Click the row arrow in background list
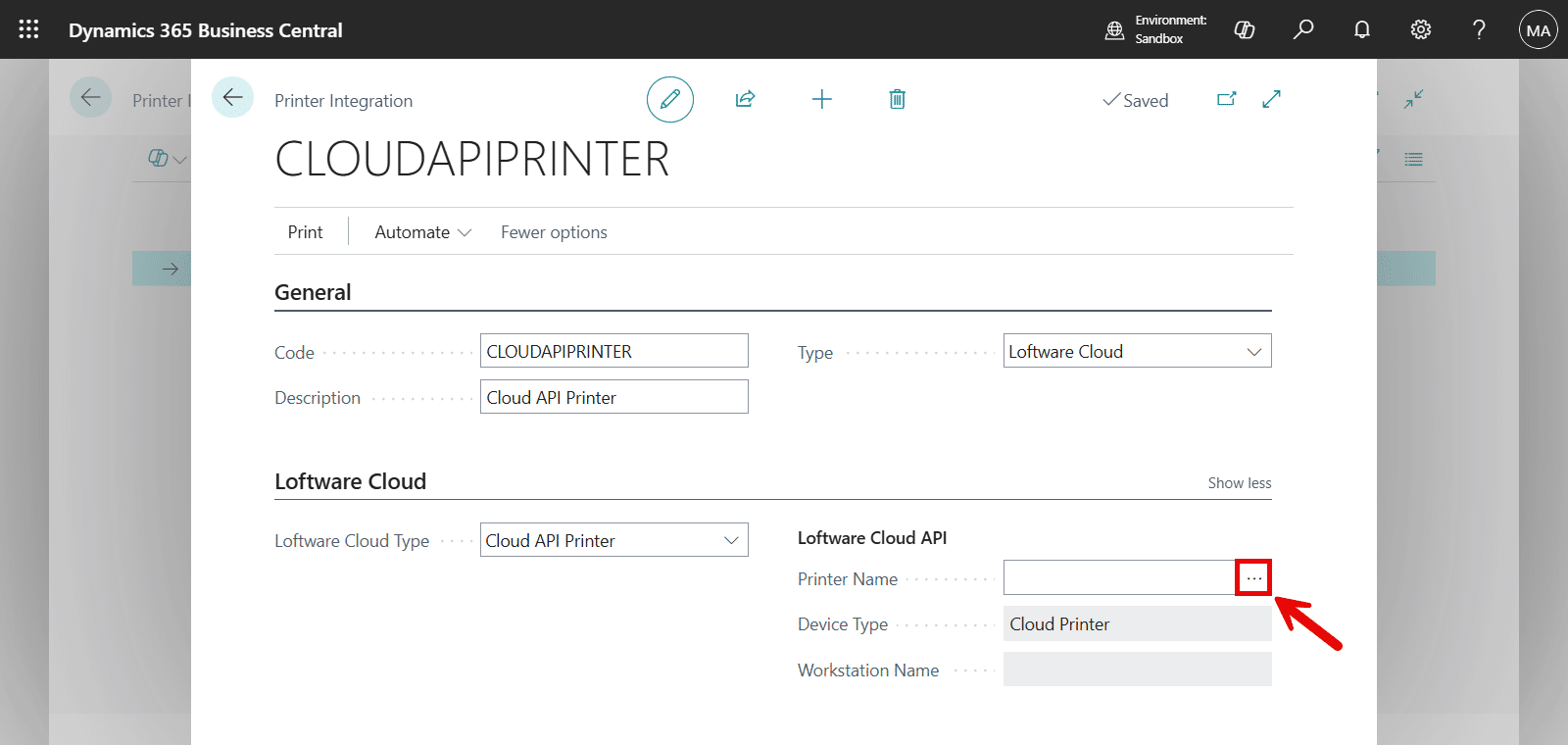The image size is (1568, 745). tap(170, 269)
